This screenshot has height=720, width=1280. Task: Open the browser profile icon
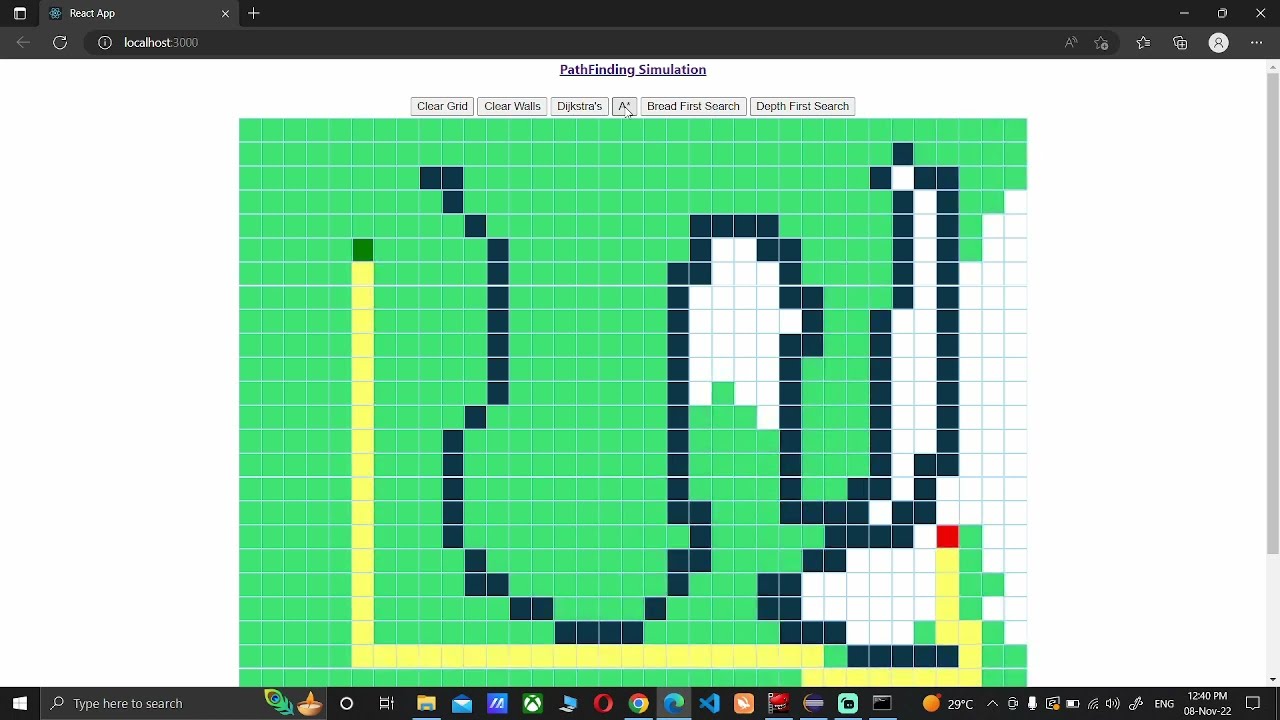[x=1219, y=42]
